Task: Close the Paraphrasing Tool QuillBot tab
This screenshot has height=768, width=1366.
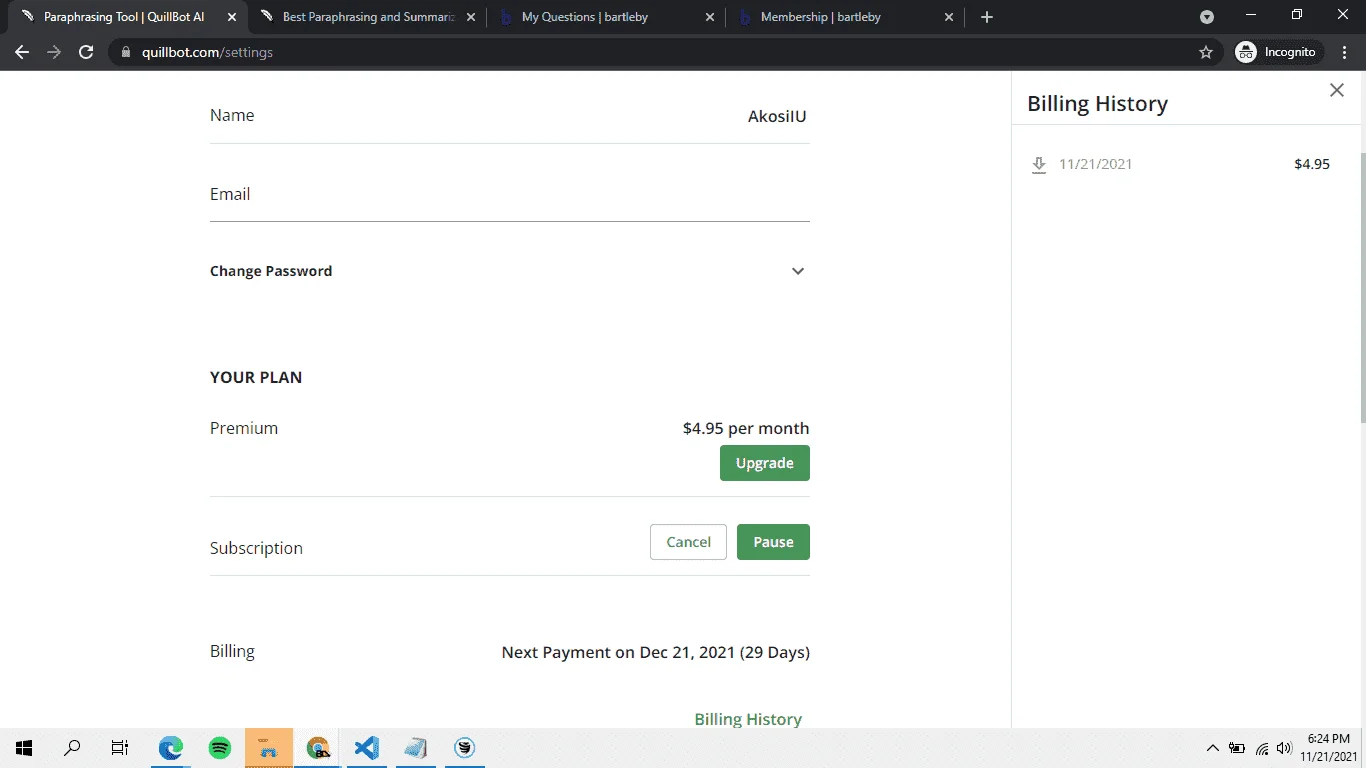Action: coord(232,17)
